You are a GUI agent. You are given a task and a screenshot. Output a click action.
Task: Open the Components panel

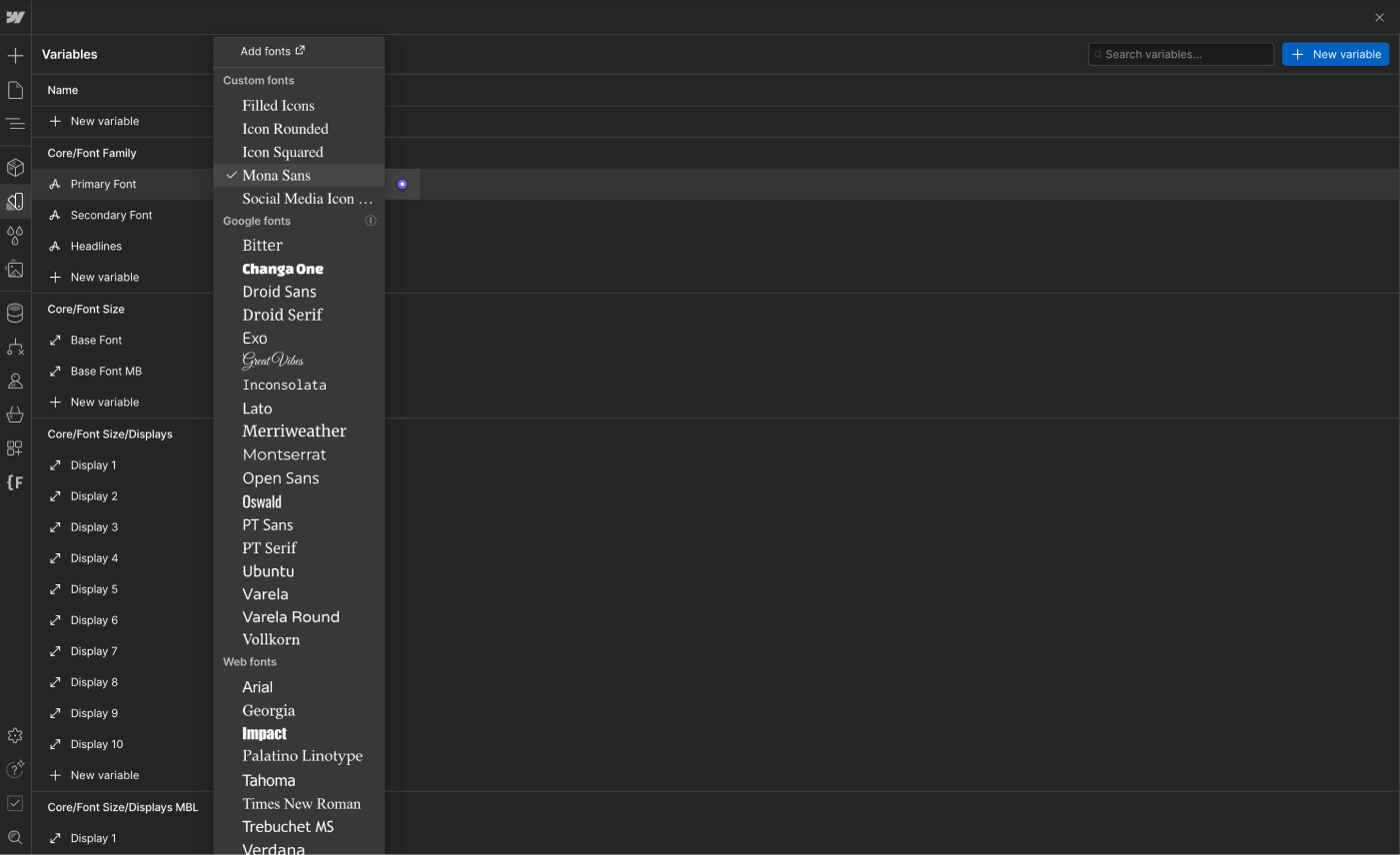click(x=15, y=167)
